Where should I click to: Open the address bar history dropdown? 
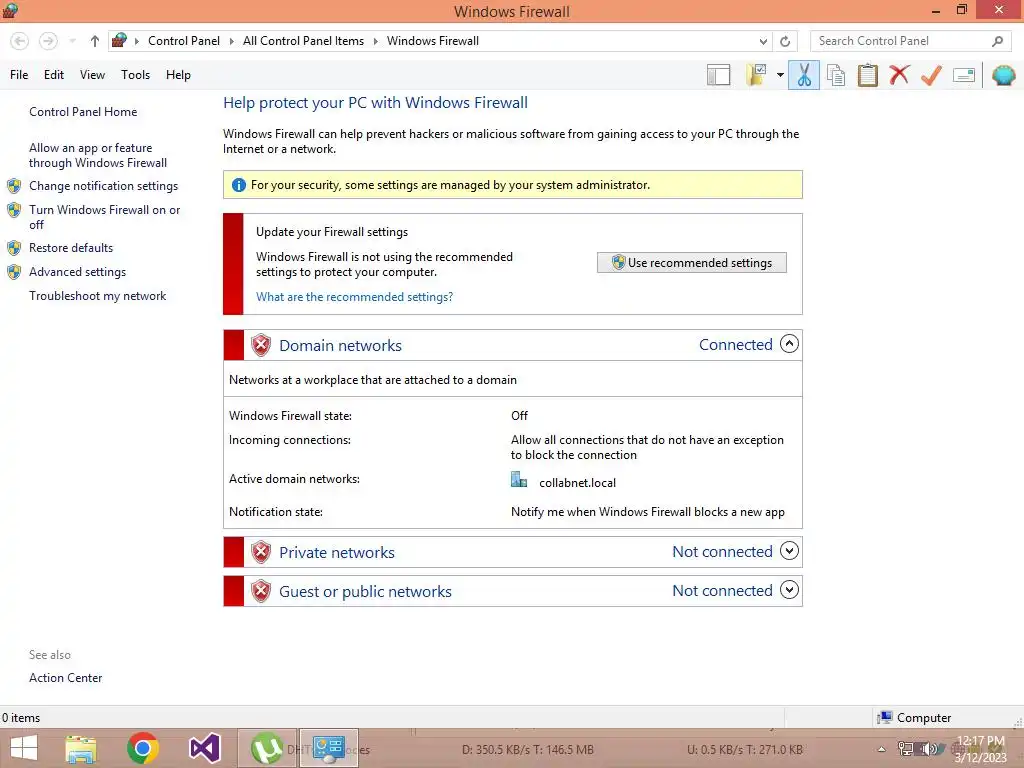click(x=763, y=41)
